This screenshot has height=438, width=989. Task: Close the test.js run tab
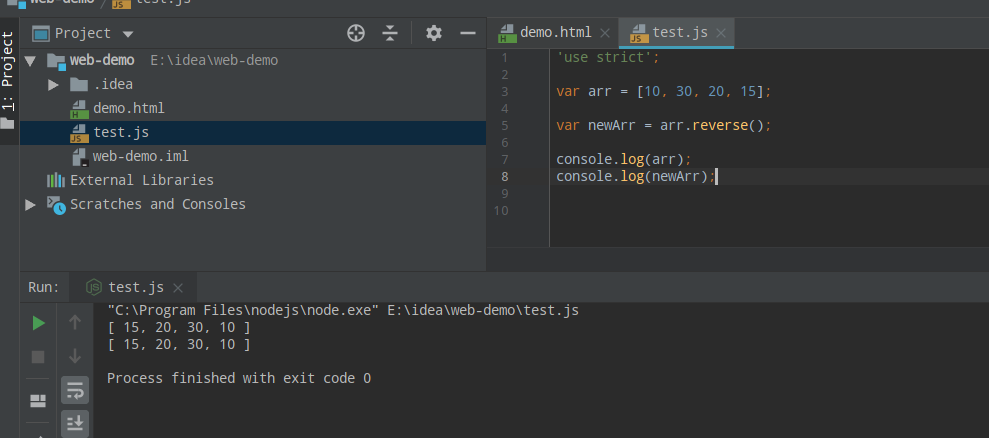tap(178, 288)
